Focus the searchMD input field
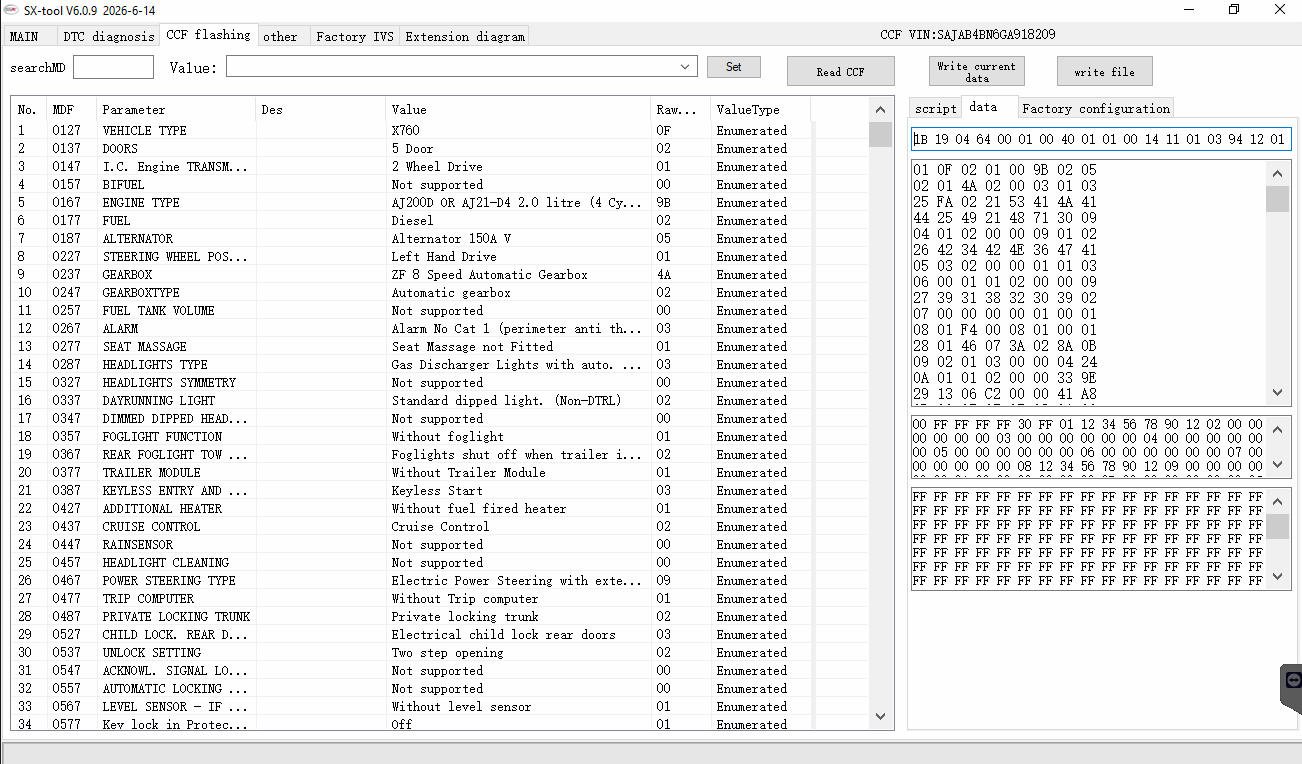The width and height of the screenshot is (1302, 764). 113,67
